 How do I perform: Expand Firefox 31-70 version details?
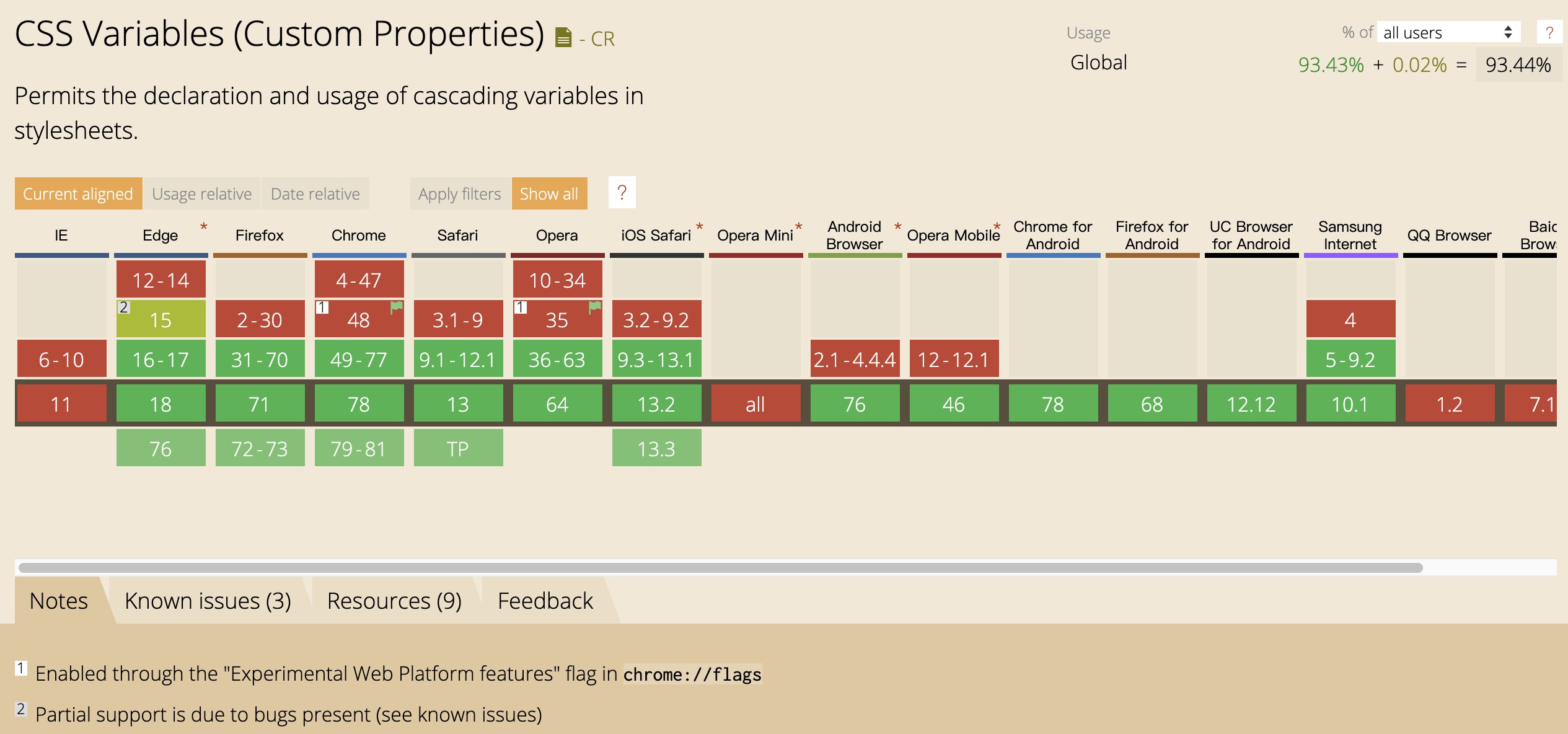point(260,360)
